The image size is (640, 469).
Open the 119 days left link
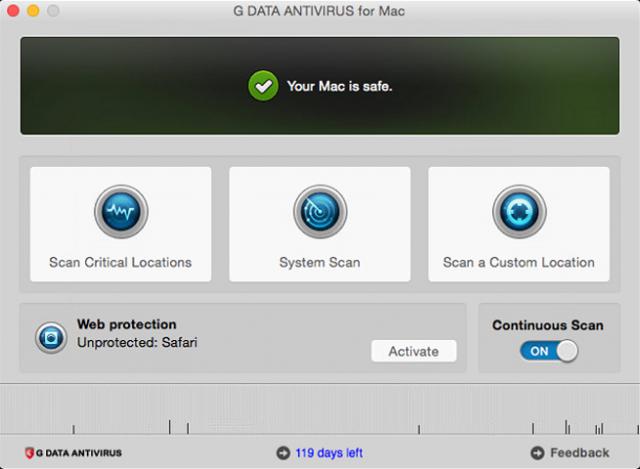329,453
